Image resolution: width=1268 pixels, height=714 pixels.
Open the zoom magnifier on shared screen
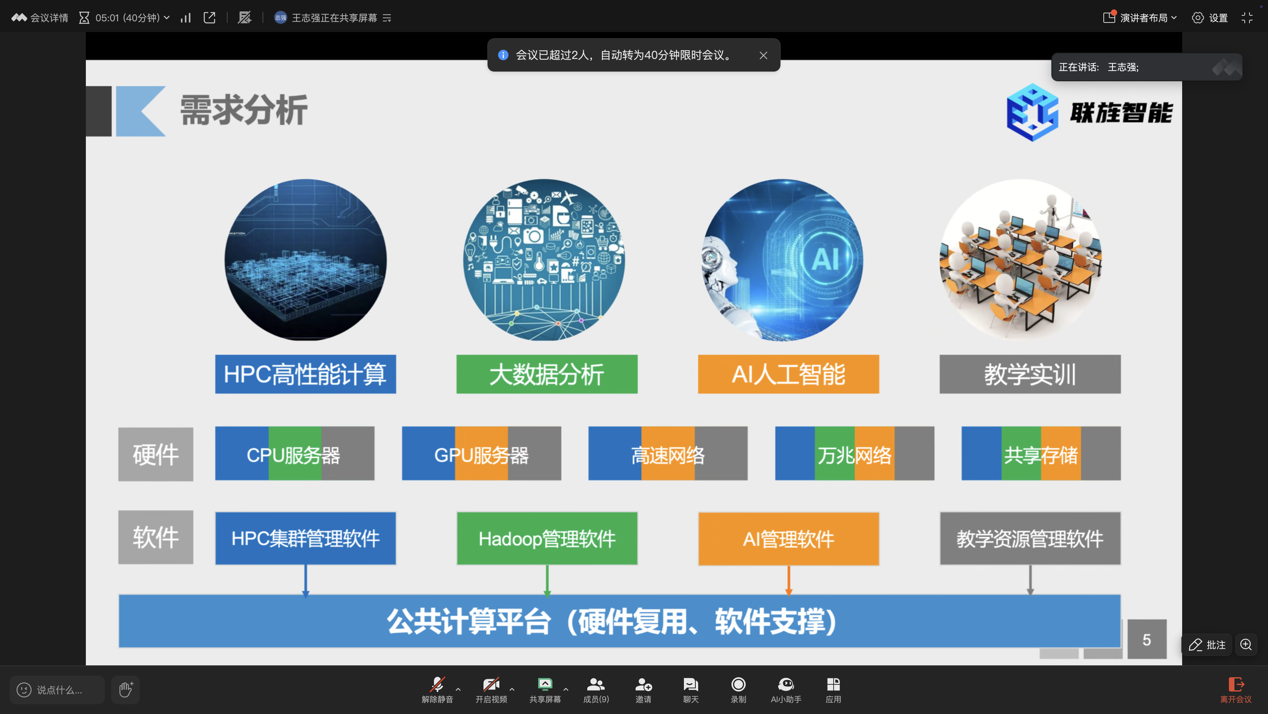pyautogui.click(x=1246, y=645)
